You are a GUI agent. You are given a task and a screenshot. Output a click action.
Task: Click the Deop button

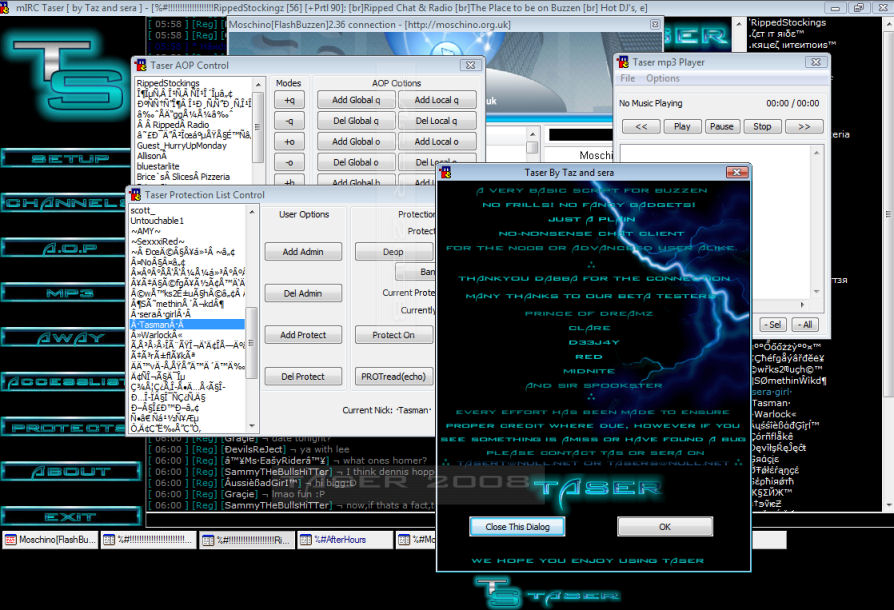[x=393, y=251]
